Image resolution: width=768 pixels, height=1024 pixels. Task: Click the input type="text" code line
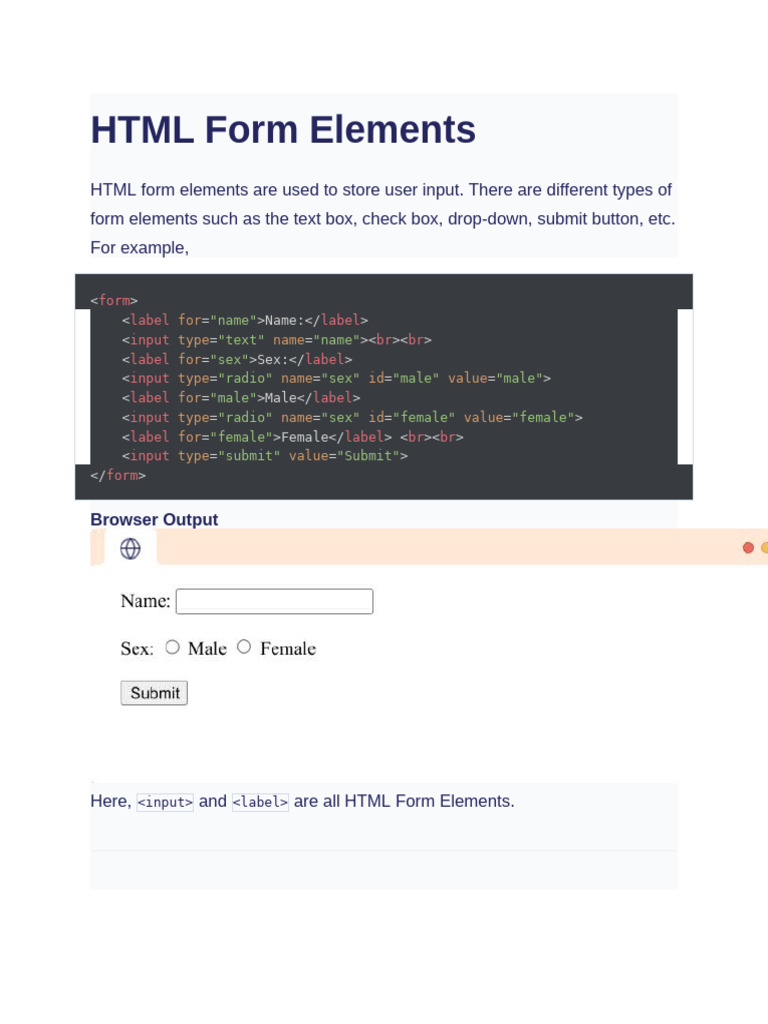pos(276,340)
